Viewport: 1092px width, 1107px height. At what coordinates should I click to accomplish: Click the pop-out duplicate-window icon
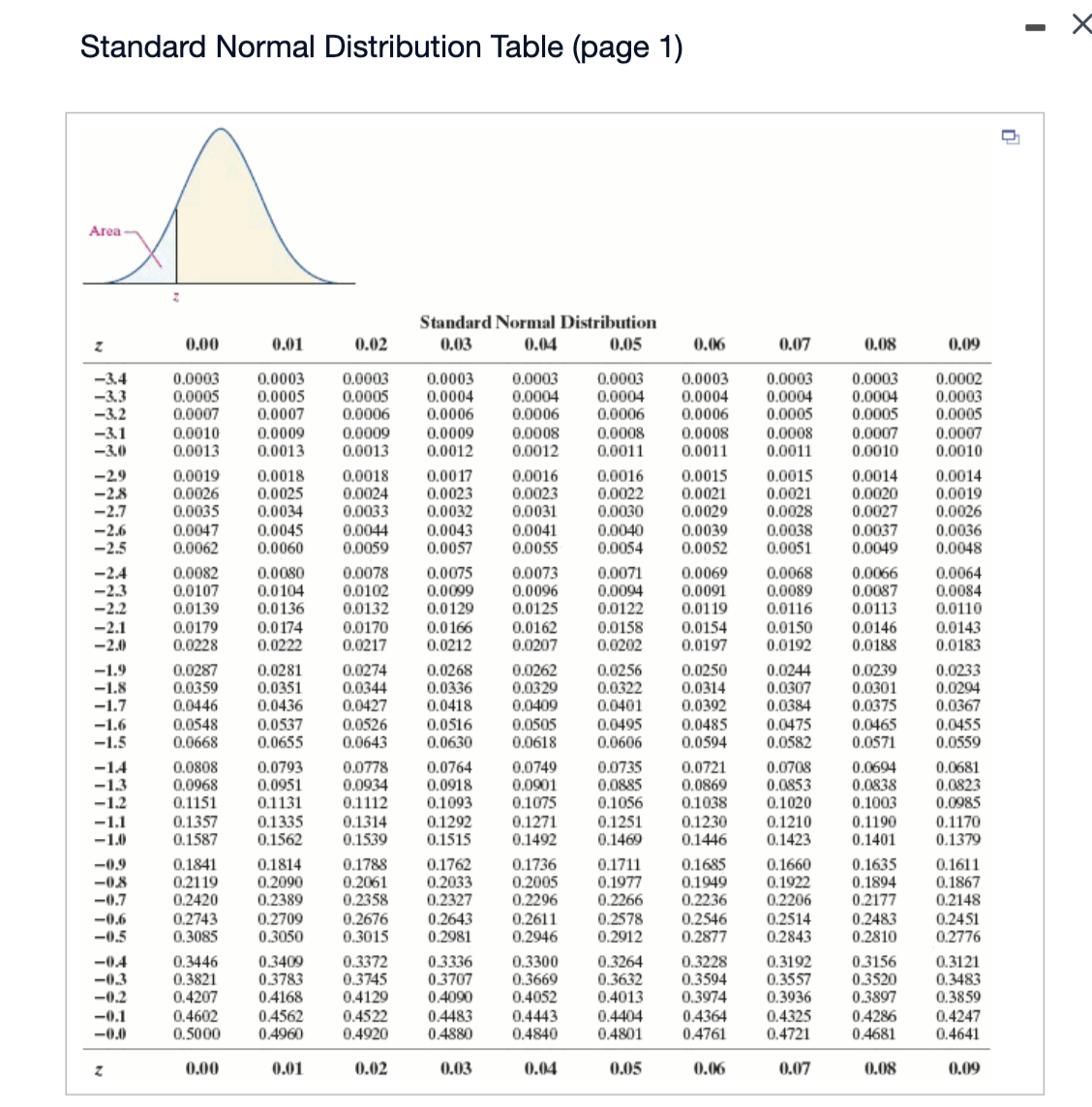click(x=1011, y=138)
